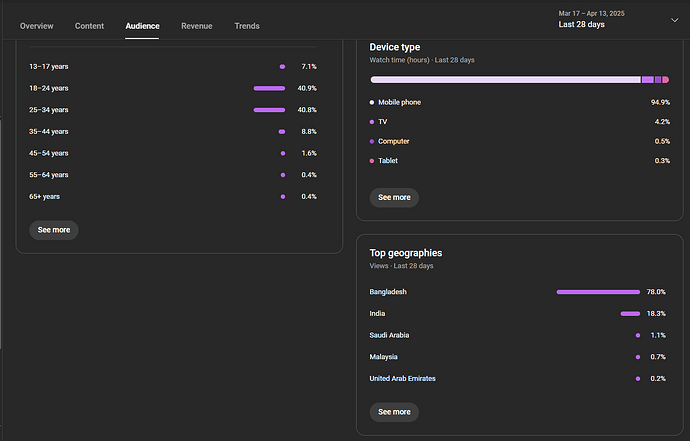
Task: Click the TV legend dot icon
Action: coord(372,122)
